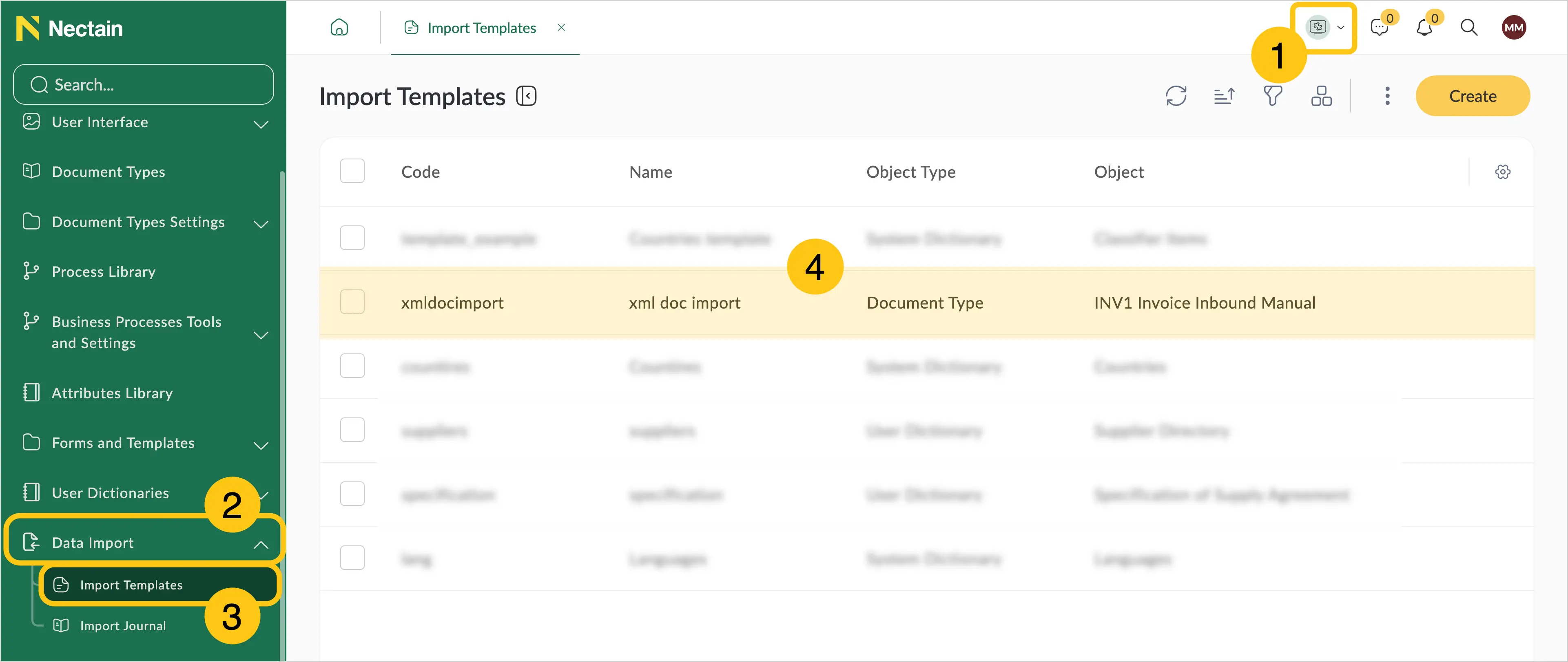Check the row checkbox just below xmldocimport
This screenshot has width=1568, height=662.
point(352,366)
